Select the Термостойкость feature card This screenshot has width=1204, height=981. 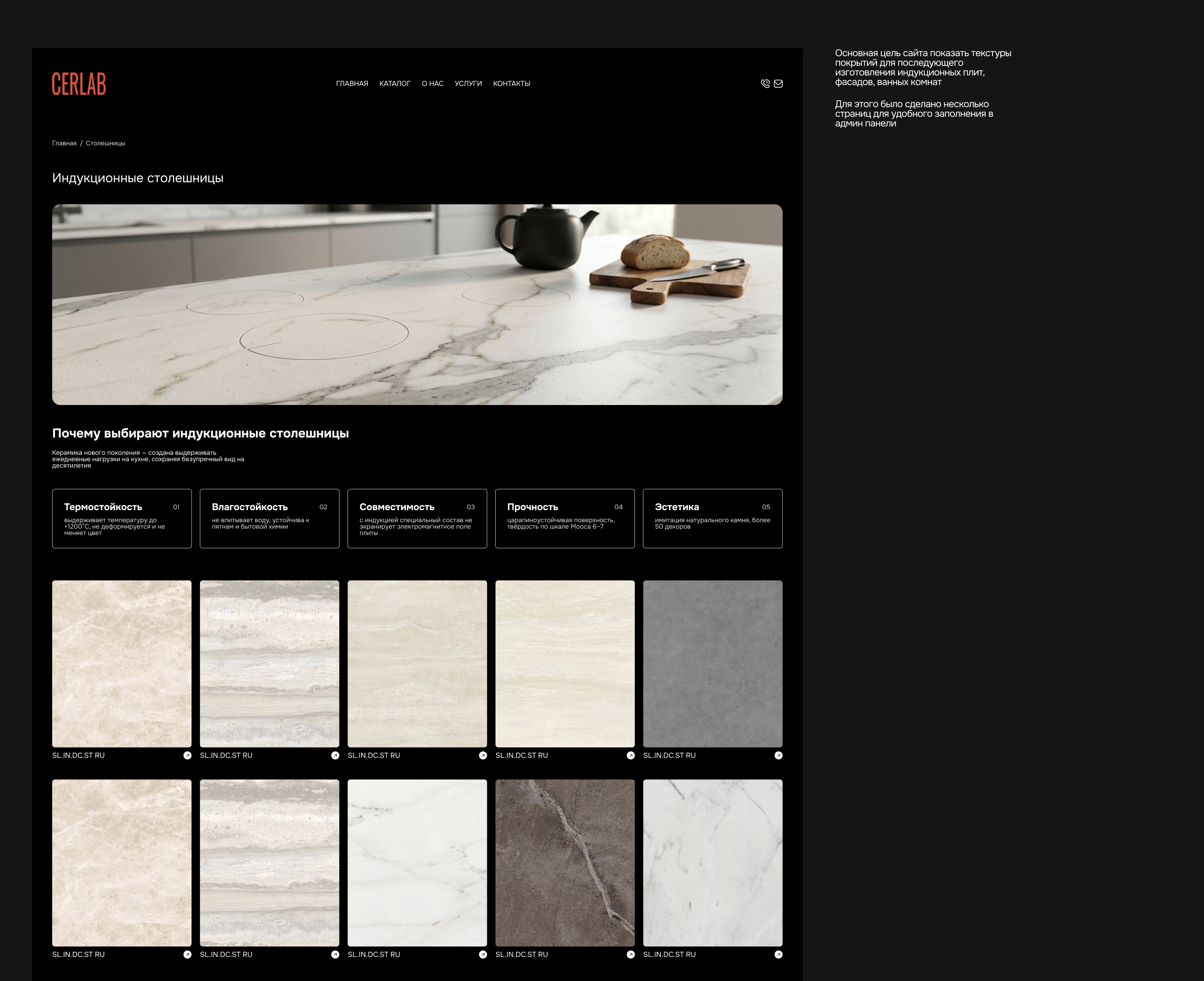point(122,519)
